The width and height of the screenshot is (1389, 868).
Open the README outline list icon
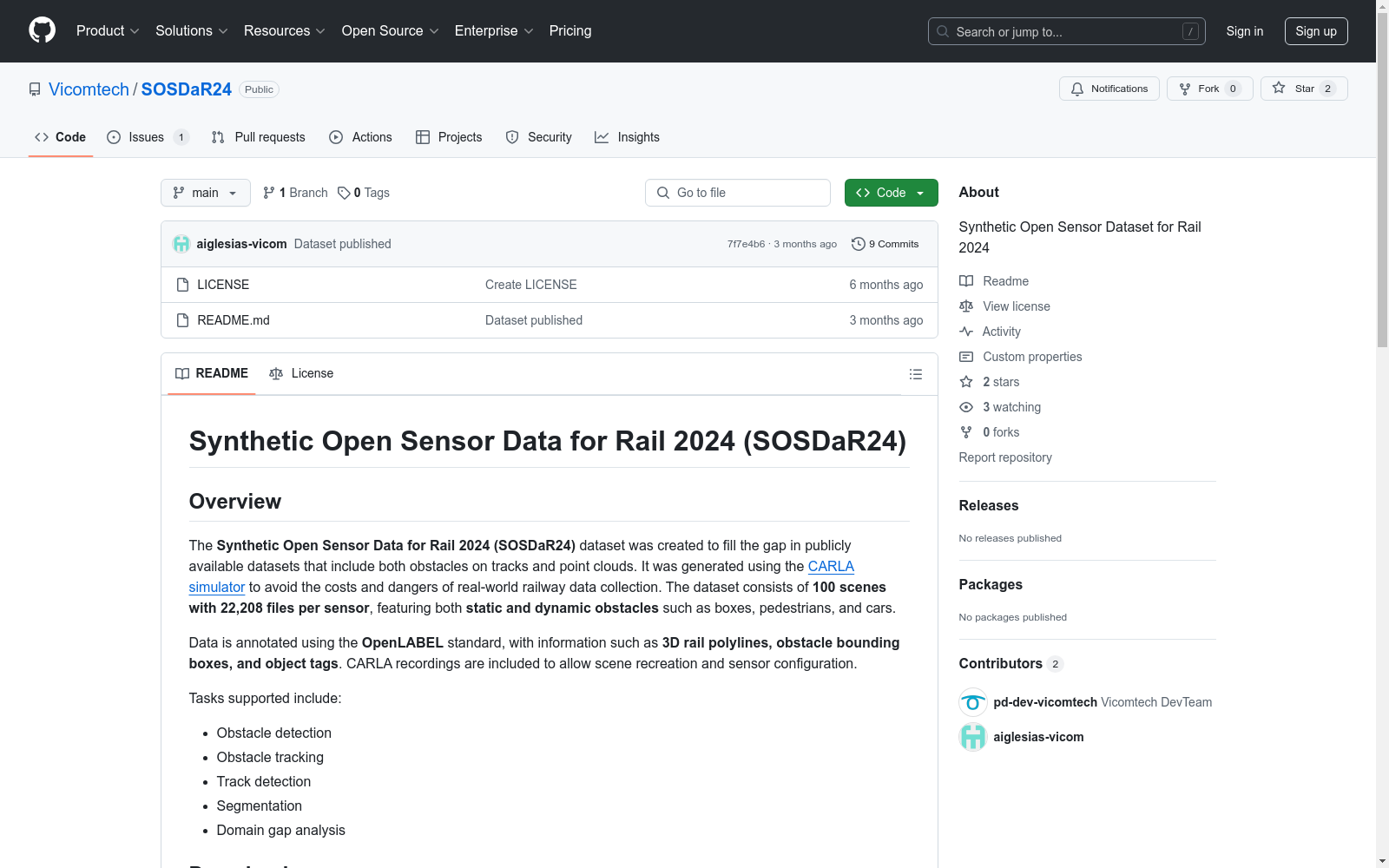click(916, 374)
